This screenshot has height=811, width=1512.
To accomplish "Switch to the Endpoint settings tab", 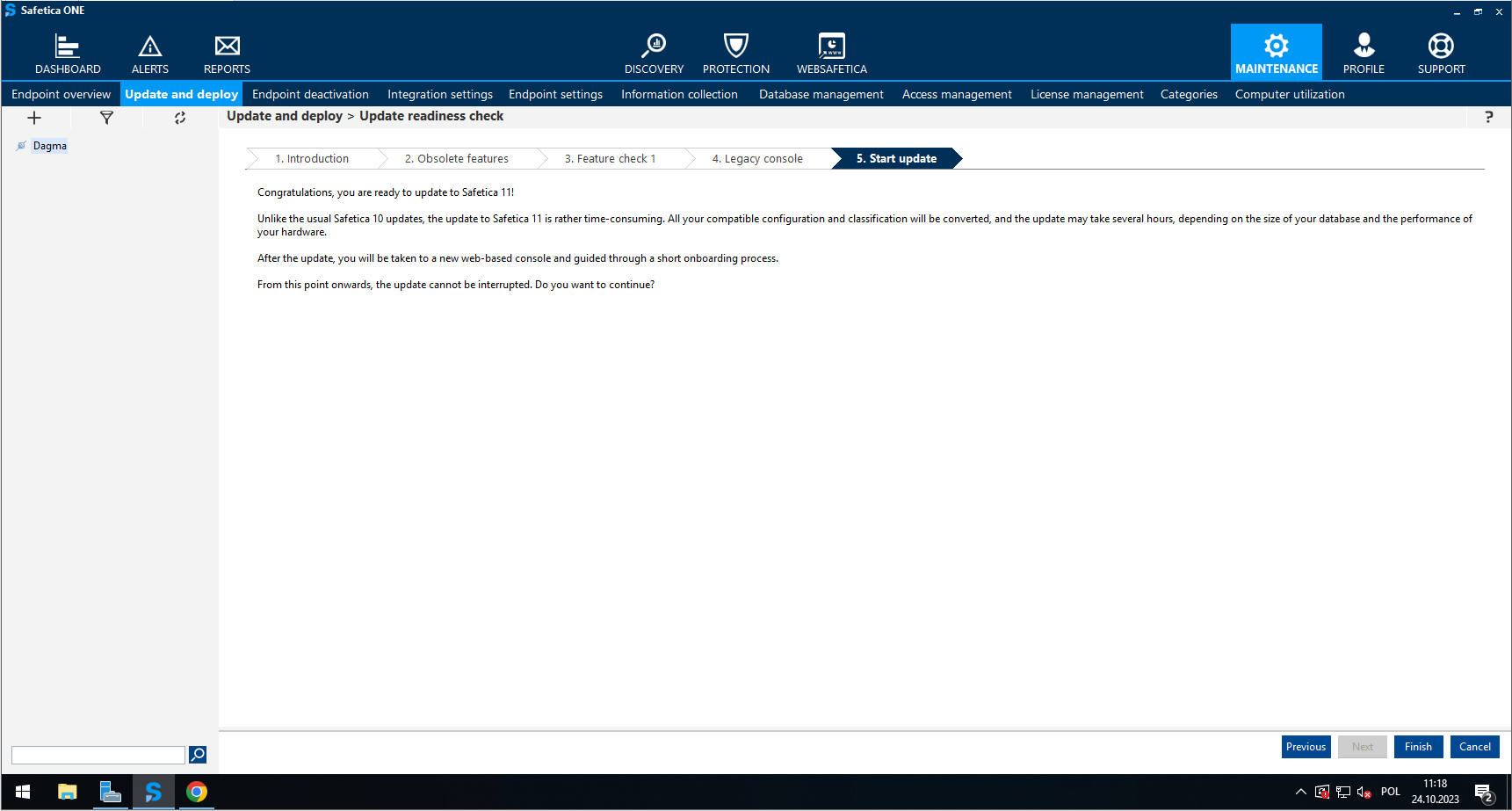I will click(x=555, y=94).
